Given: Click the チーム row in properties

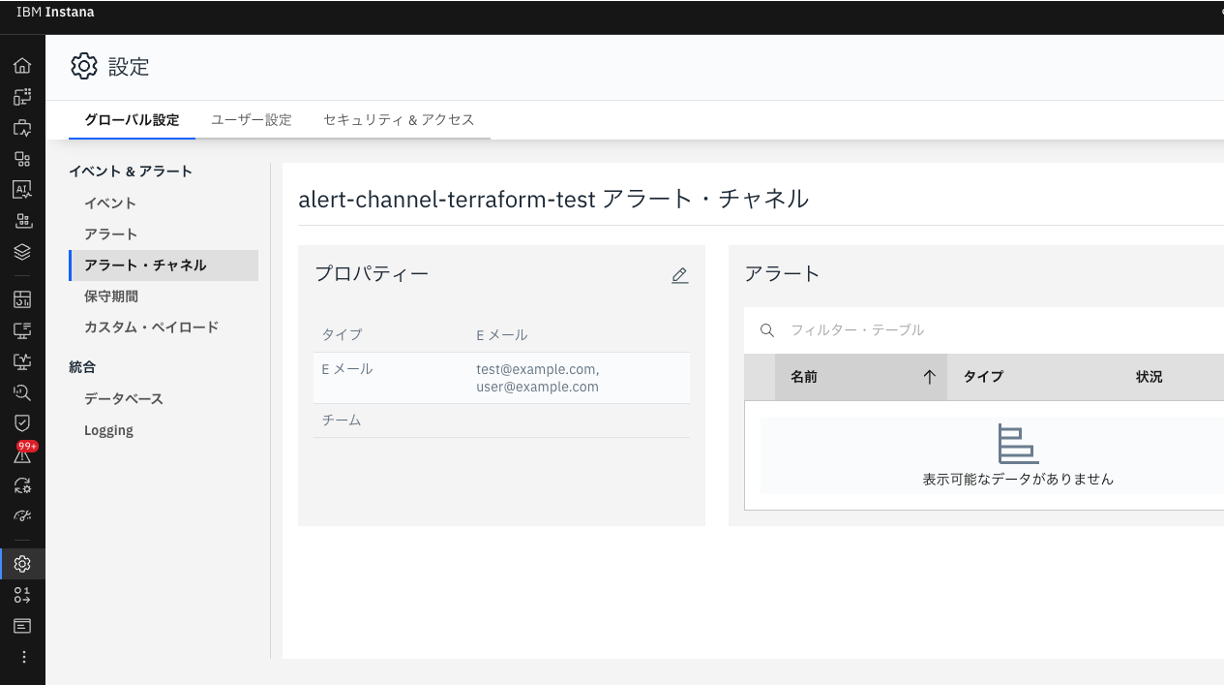Looking at the screenshot, I should [x=502, y=421].
